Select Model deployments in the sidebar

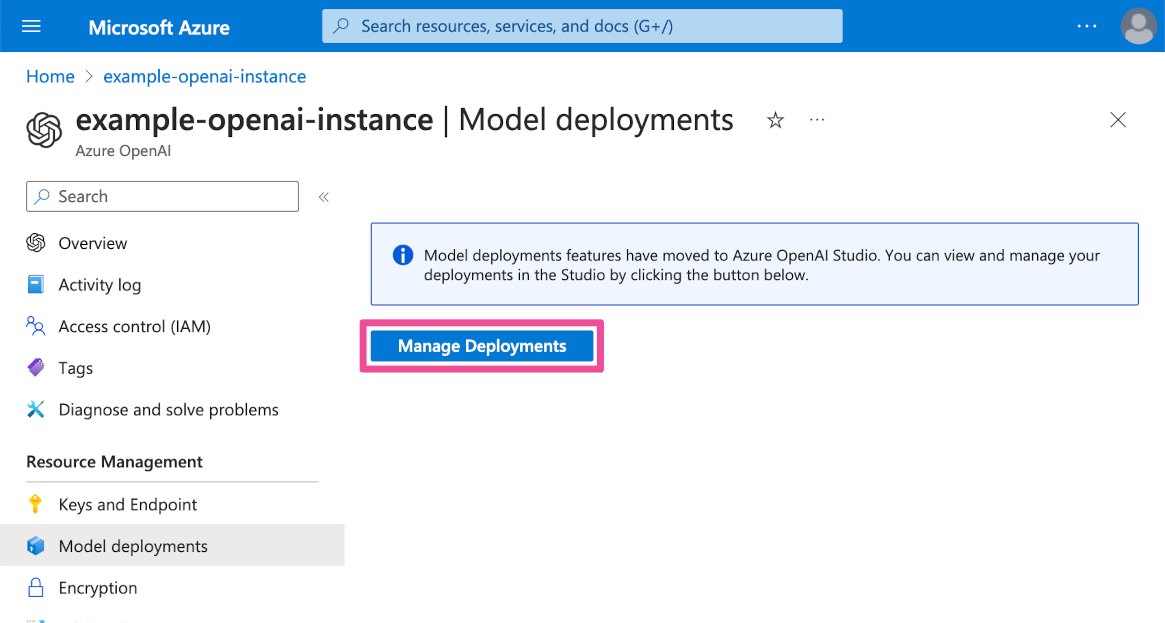point(132,546)
